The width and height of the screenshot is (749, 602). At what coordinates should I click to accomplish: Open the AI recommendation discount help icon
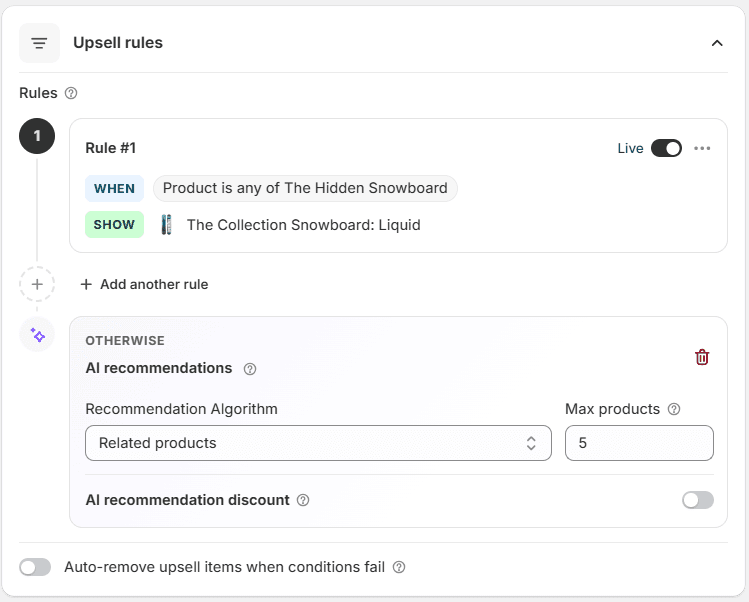[303, 500]
